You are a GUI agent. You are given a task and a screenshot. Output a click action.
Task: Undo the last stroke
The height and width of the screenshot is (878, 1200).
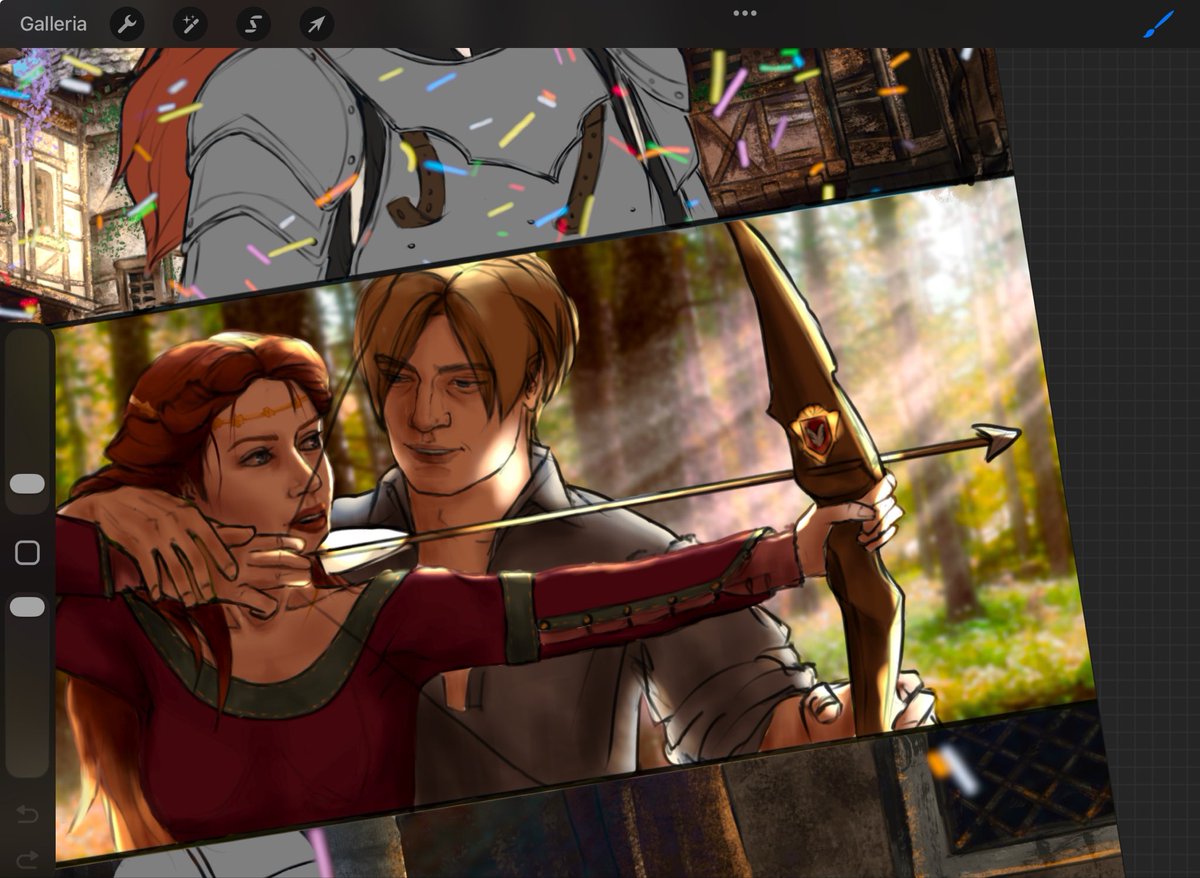[27, 815]
